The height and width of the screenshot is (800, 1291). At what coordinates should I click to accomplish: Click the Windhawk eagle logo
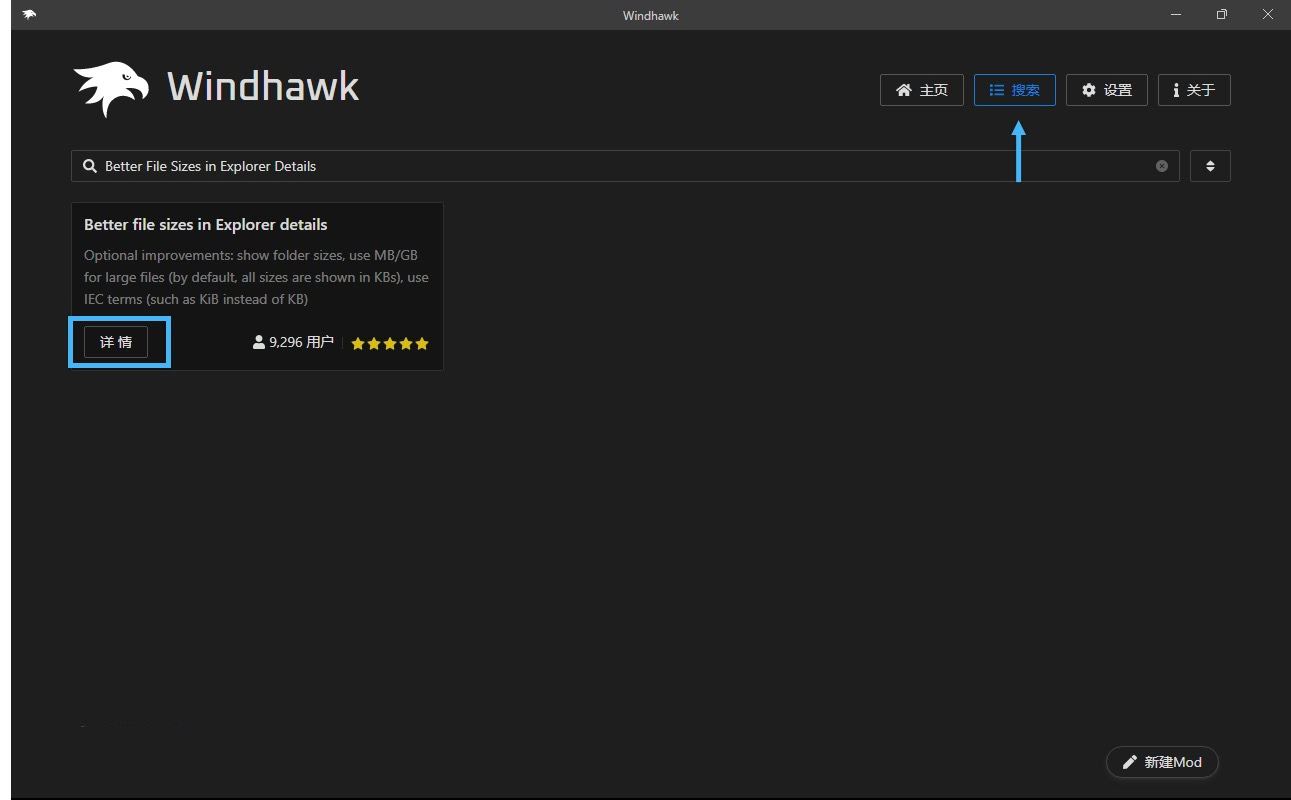(111, 89)
